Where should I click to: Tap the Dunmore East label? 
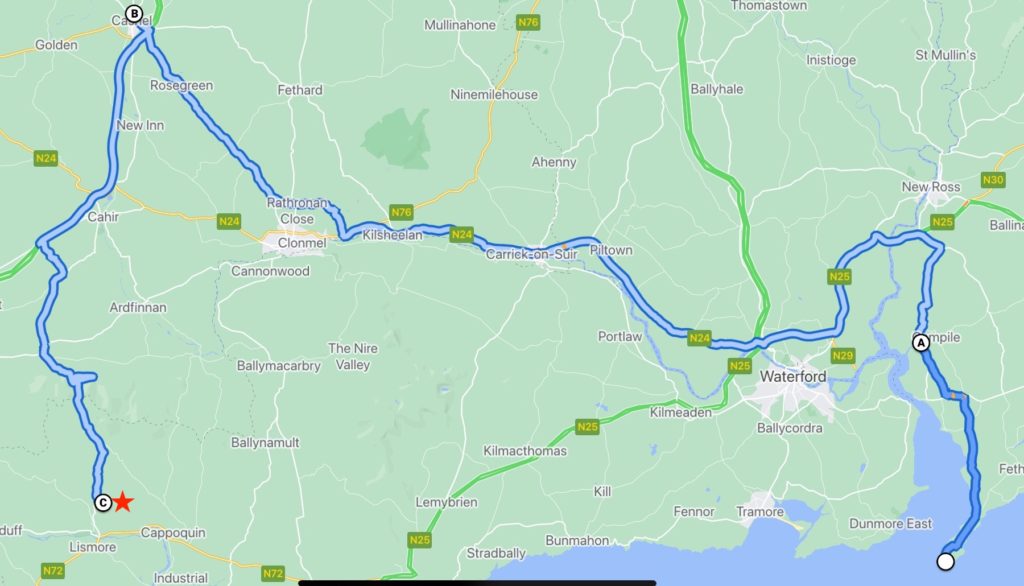click(x=890, y=523)
